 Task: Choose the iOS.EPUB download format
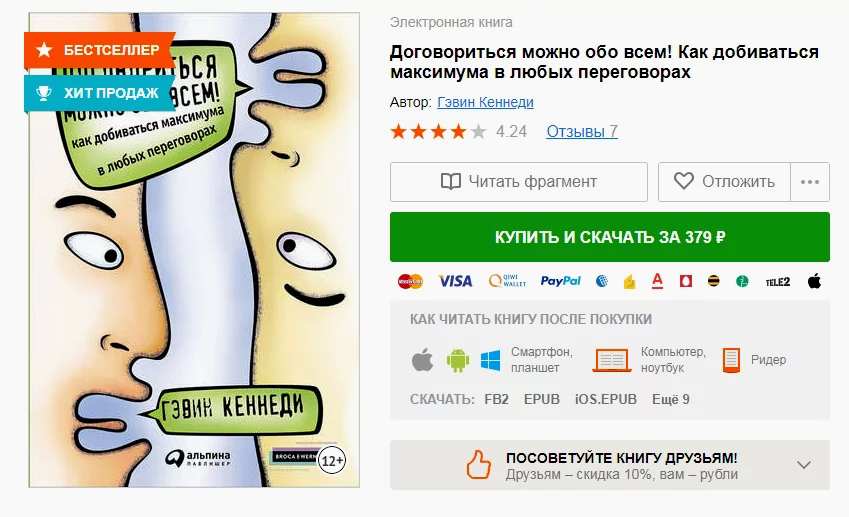[x=605, y=400]
